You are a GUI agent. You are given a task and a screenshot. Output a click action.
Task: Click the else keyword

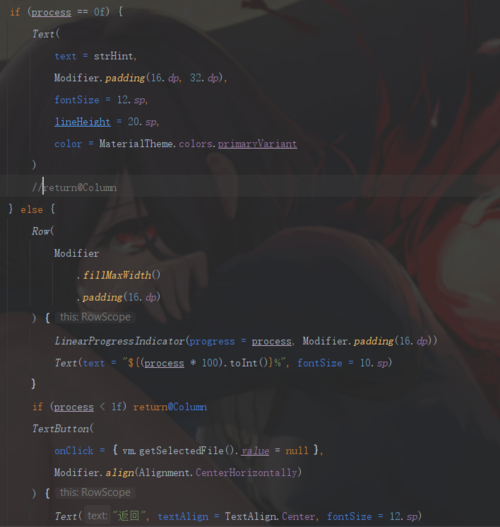tap(32, 210)
